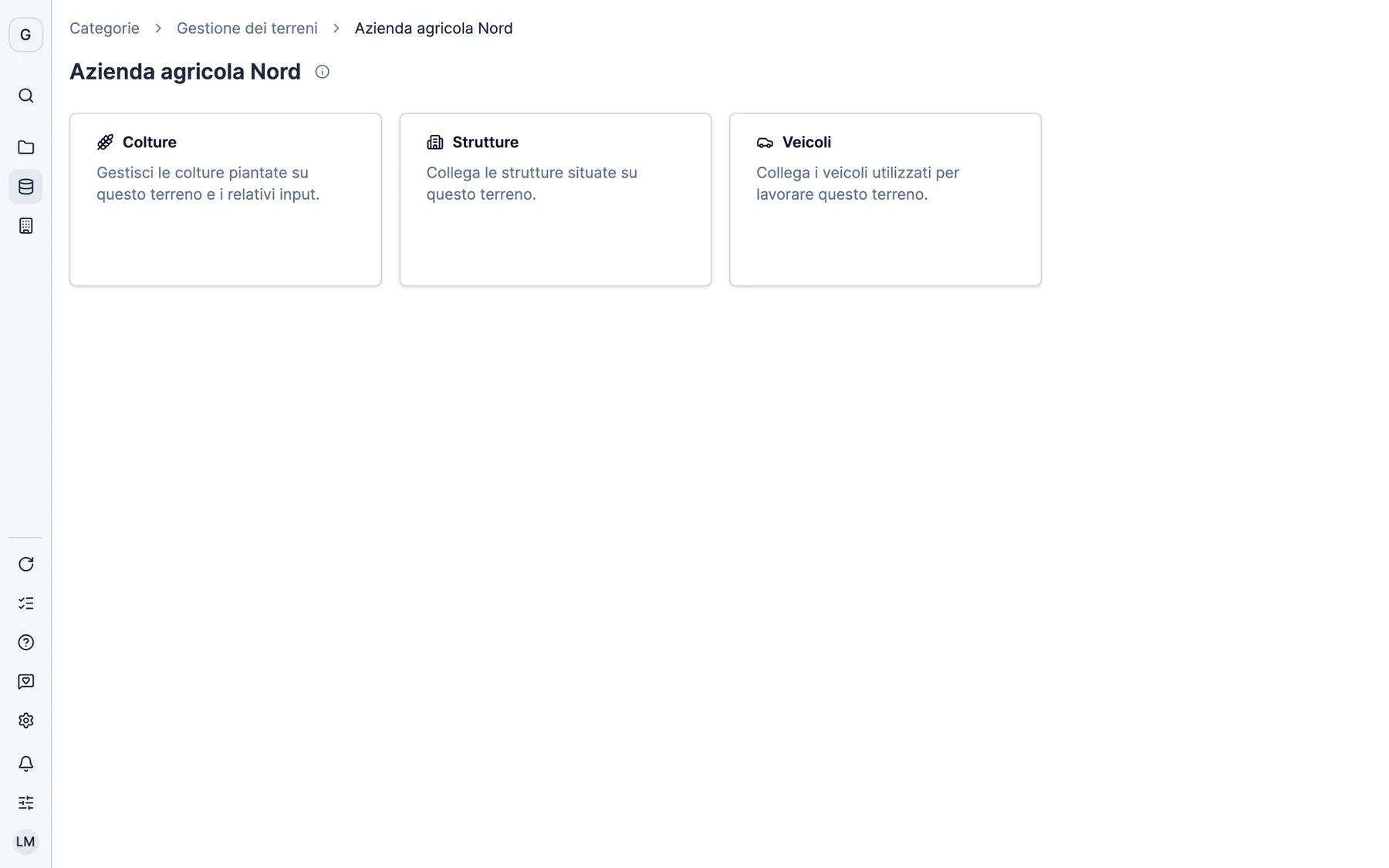
Task: Click the info icon beside page title
Action: [323, 72]
